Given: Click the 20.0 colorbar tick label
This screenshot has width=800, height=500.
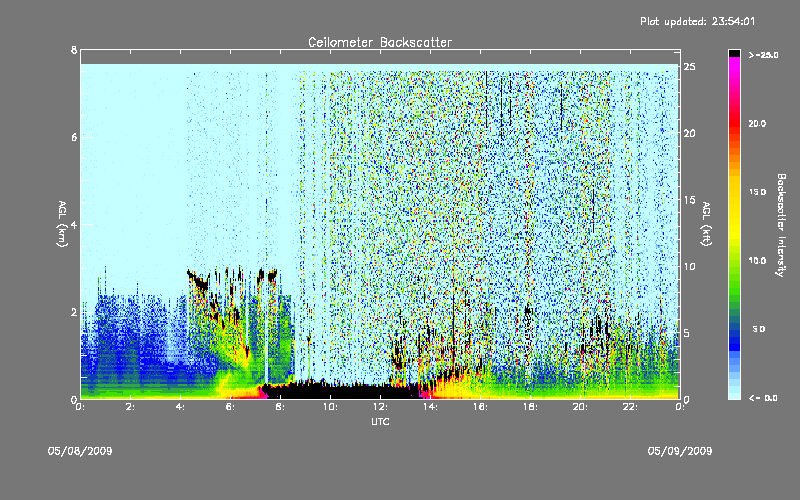Looking at the screenshot, I should click(x=757, y=123).
